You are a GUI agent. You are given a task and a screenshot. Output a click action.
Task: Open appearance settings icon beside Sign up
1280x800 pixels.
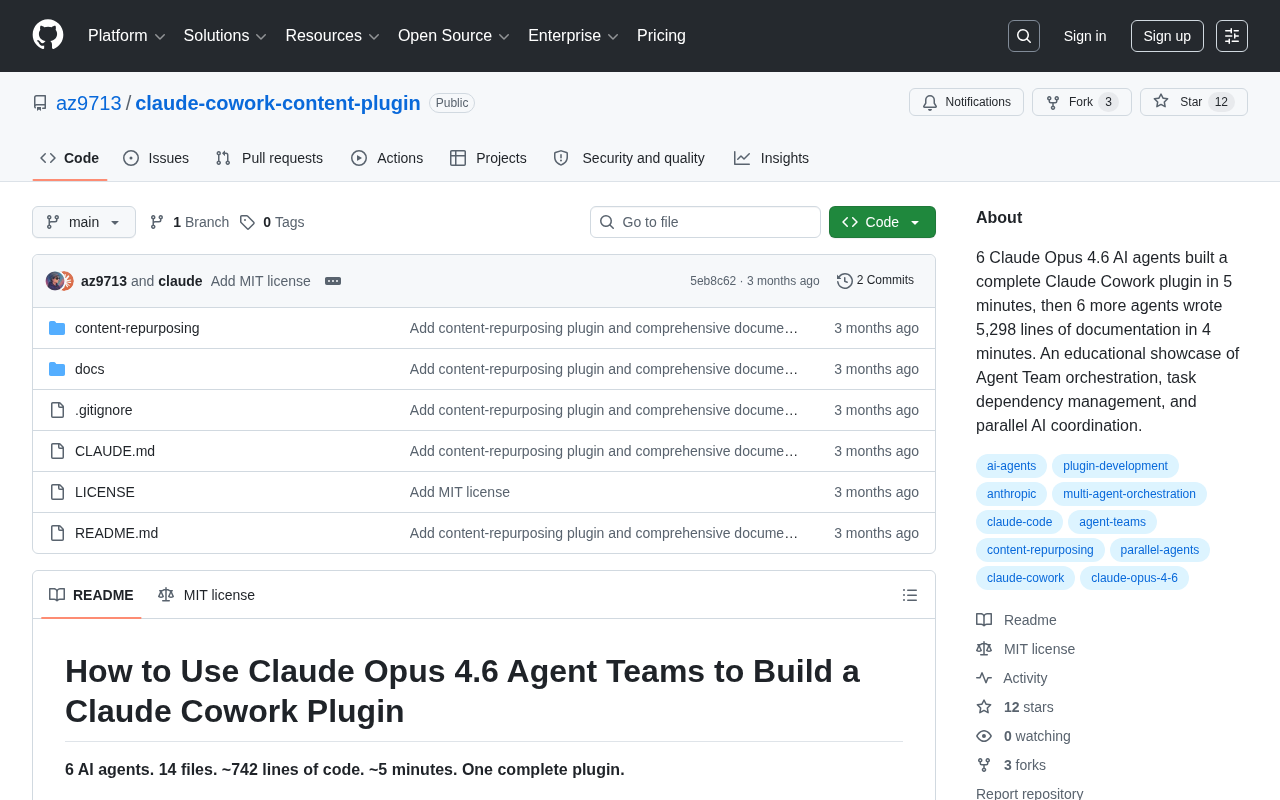tap(1232, 36)
